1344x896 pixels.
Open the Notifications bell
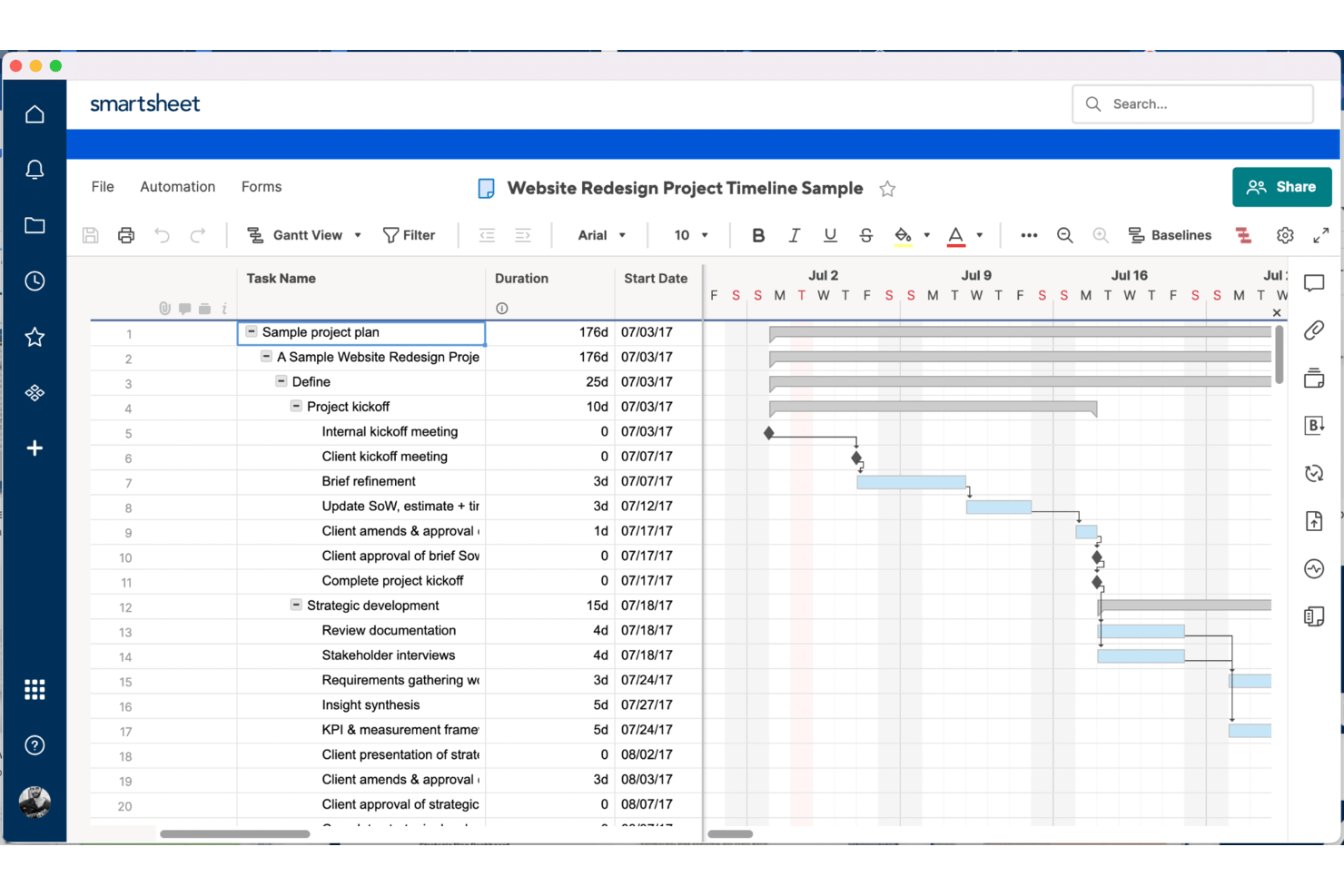click(35, 170)
